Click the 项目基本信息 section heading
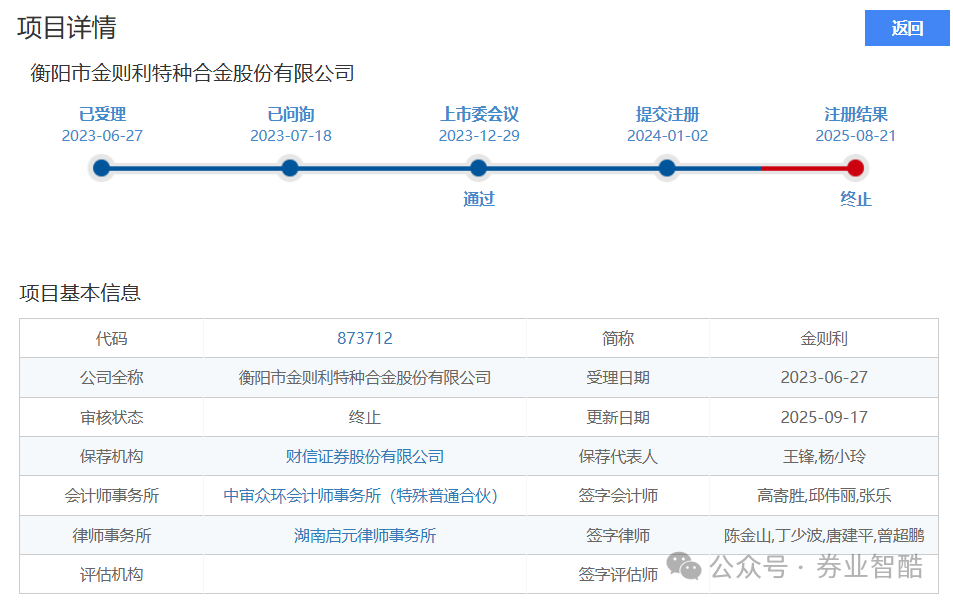 click(80, 293)
